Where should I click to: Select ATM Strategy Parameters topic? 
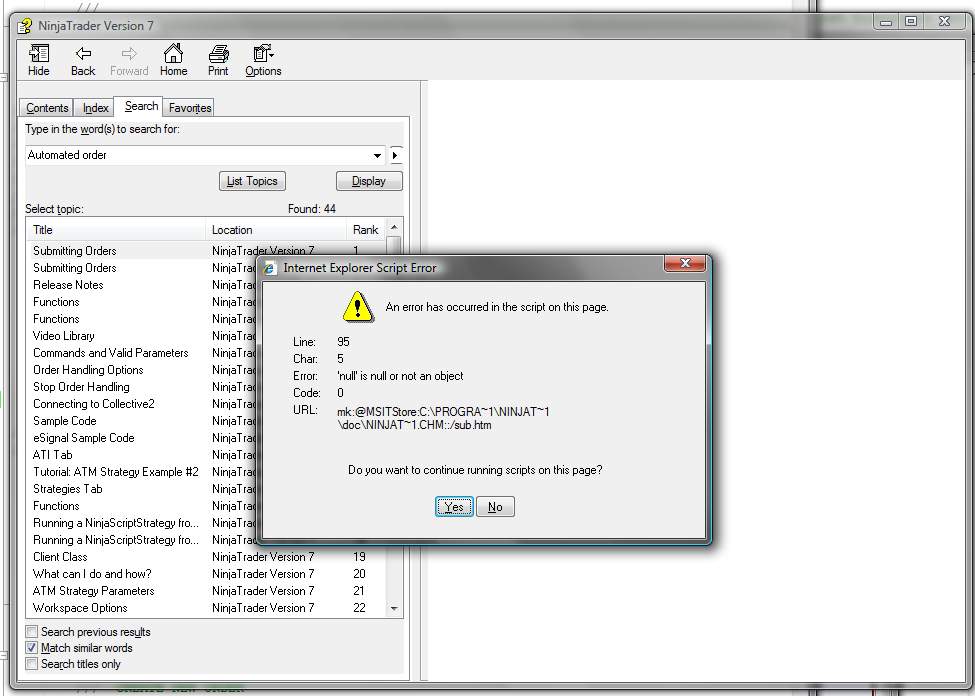94,591
